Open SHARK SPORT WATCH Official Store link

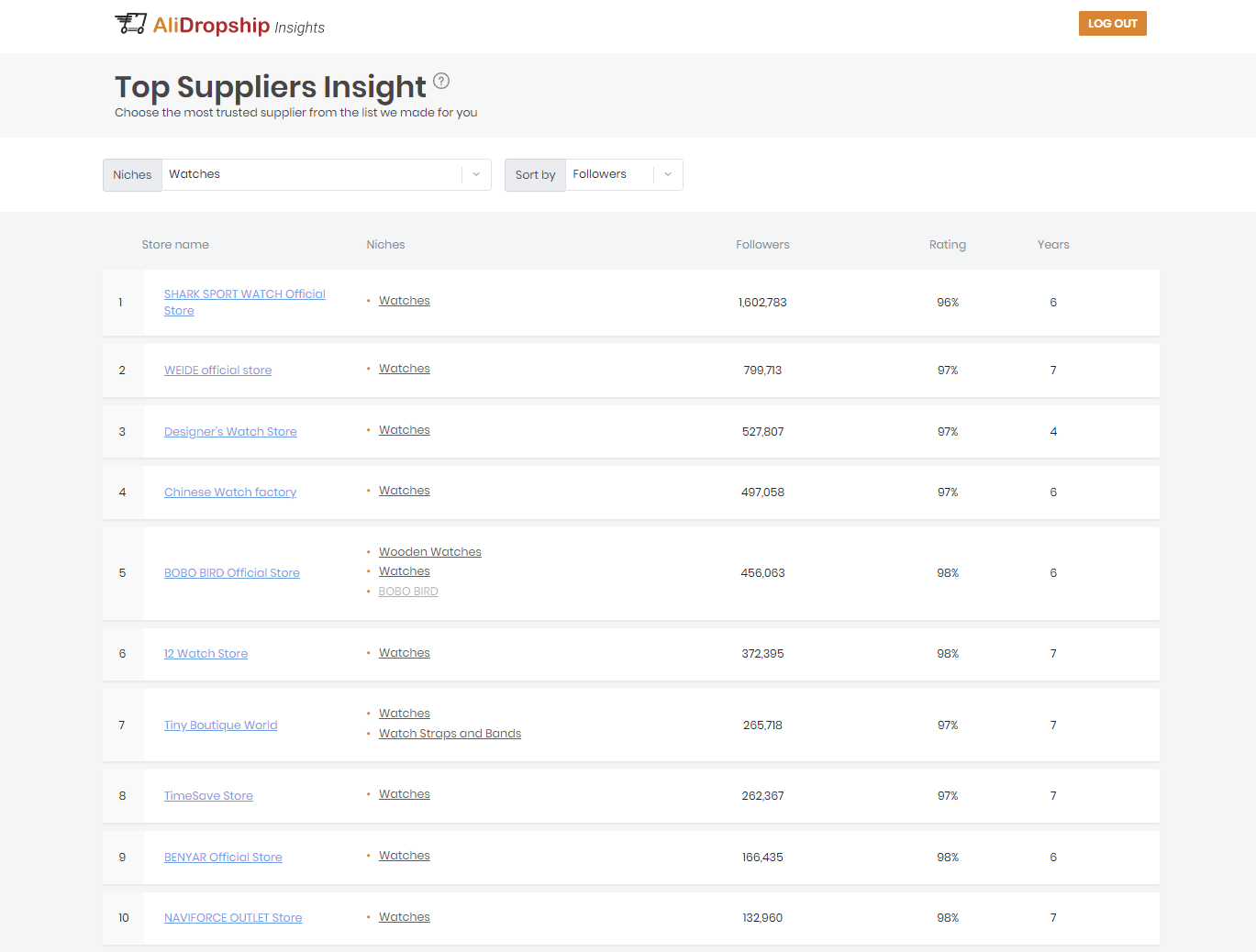[244, 302]
